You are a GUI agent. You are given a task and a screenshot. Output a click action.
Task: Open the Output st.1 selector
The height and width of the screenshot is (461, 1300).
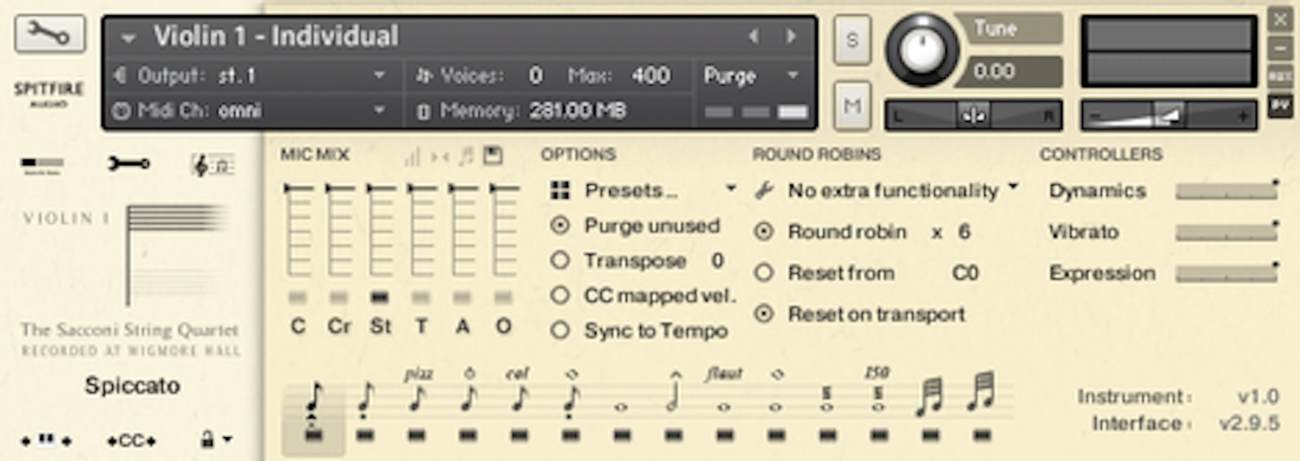click(x=250, y=76)
